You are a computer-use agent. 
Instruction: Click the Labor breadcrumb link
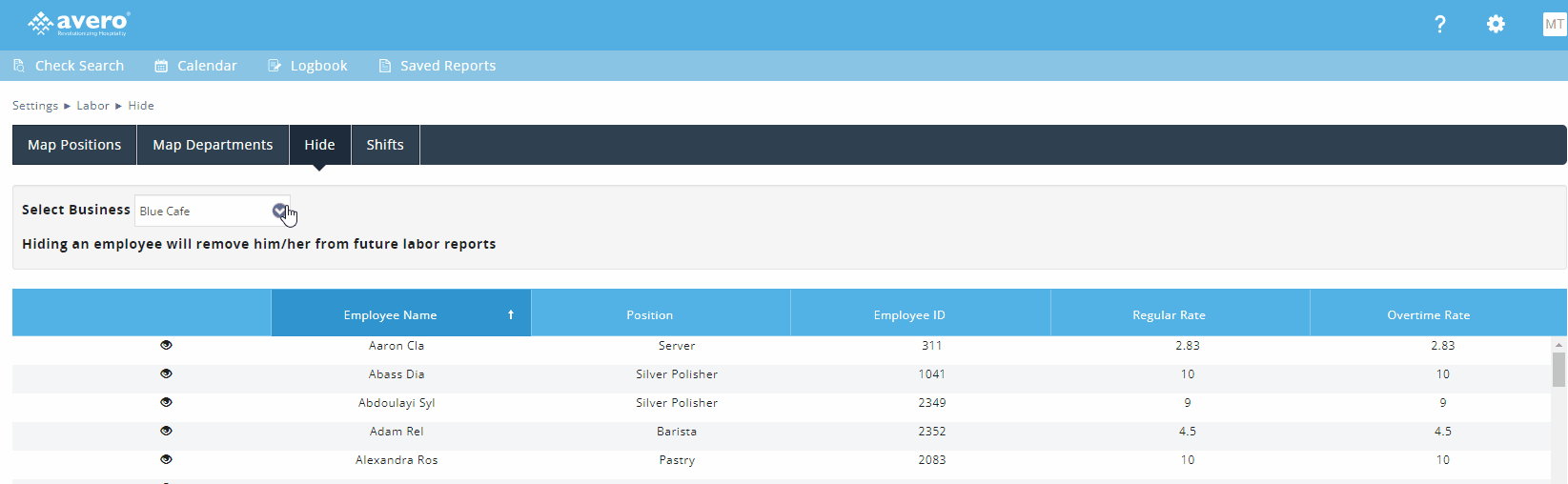(92, 106)
